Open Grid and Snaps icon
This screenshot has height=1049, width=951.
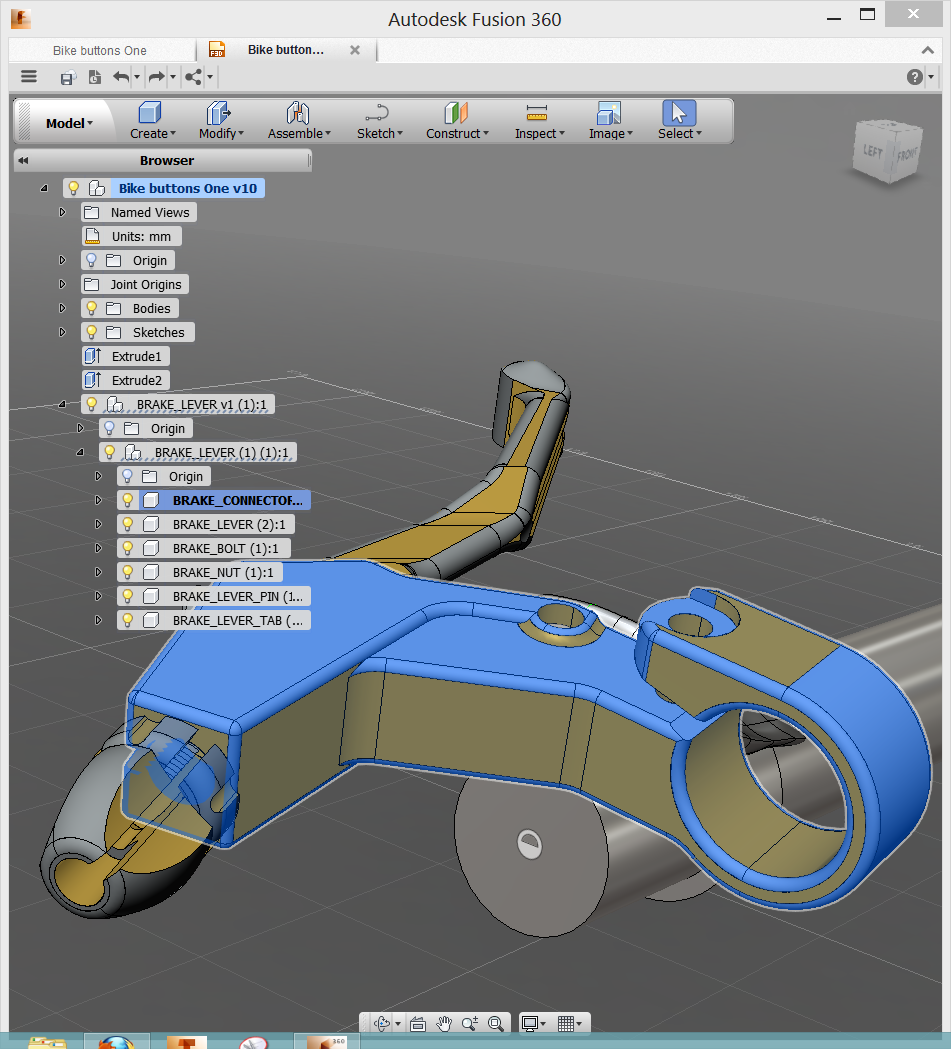point(566,1024)
